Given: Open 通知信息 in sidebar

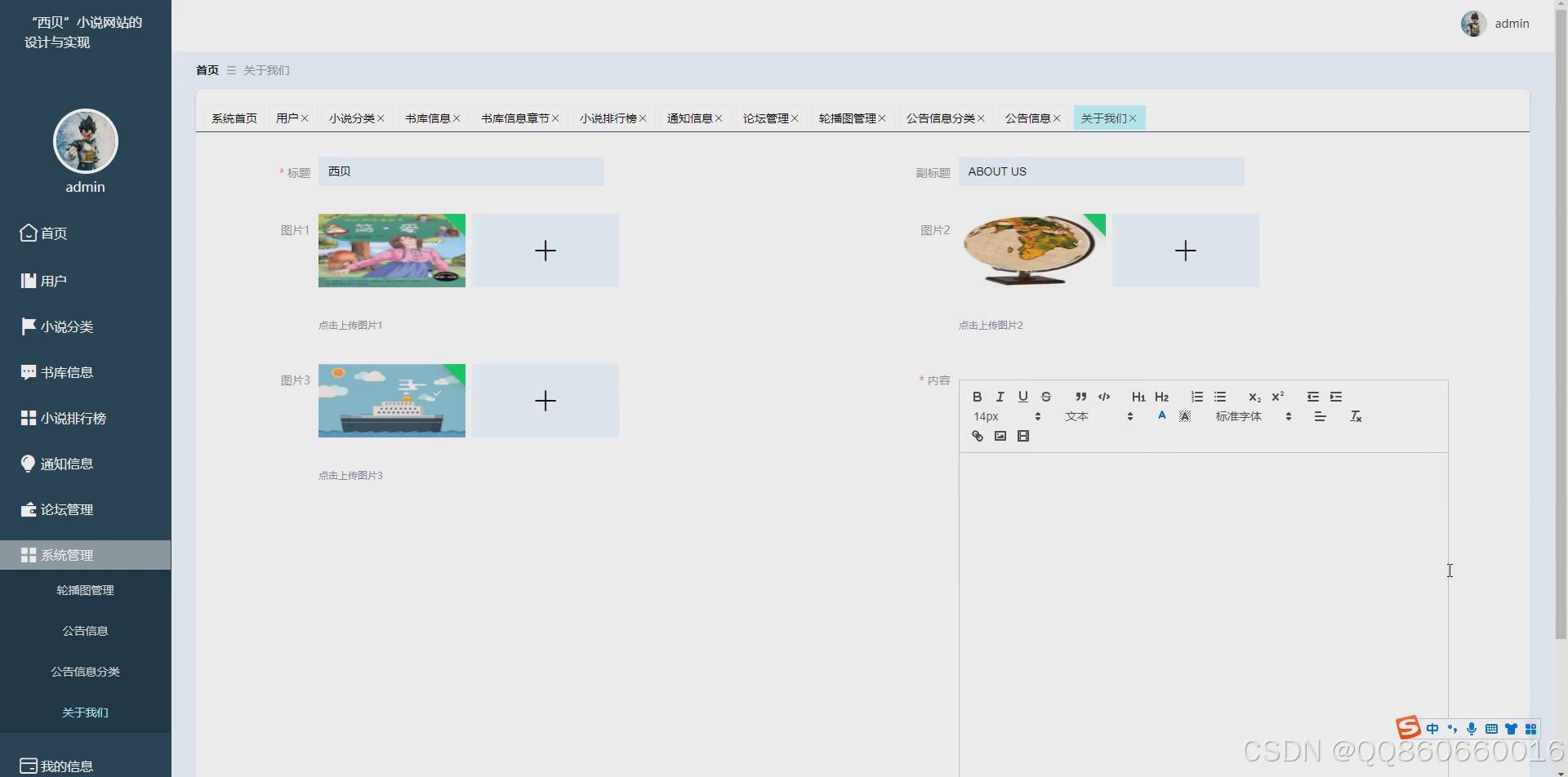Looking at the screenshot, I should [86, 464].
